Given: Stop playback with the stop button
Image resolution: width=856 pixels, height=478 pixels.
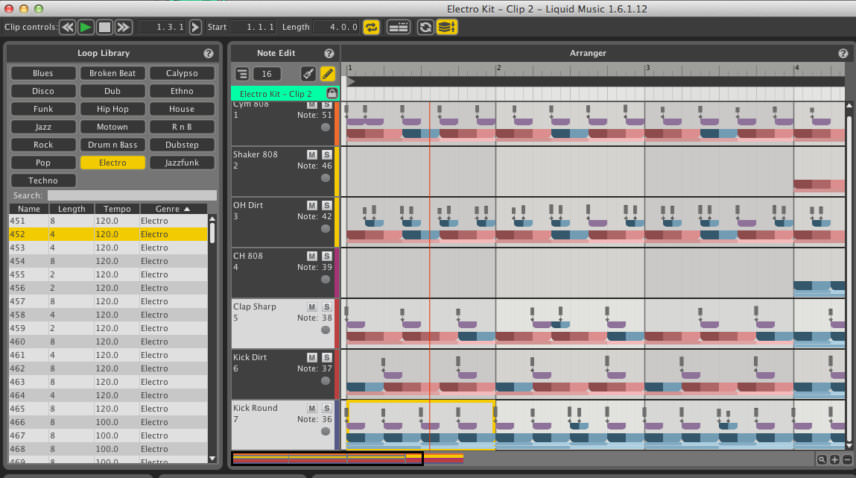Looking at the screenshot, I should (104, 27).
